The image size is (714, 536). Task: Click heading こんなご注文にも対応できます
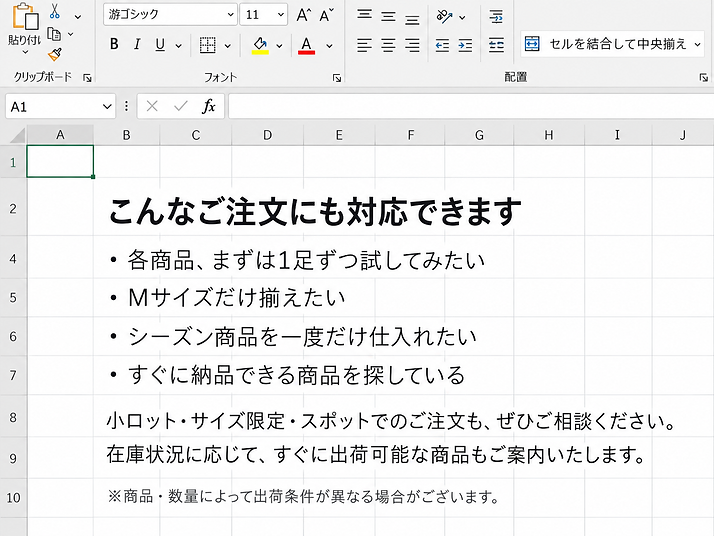(x=315, y=212)
